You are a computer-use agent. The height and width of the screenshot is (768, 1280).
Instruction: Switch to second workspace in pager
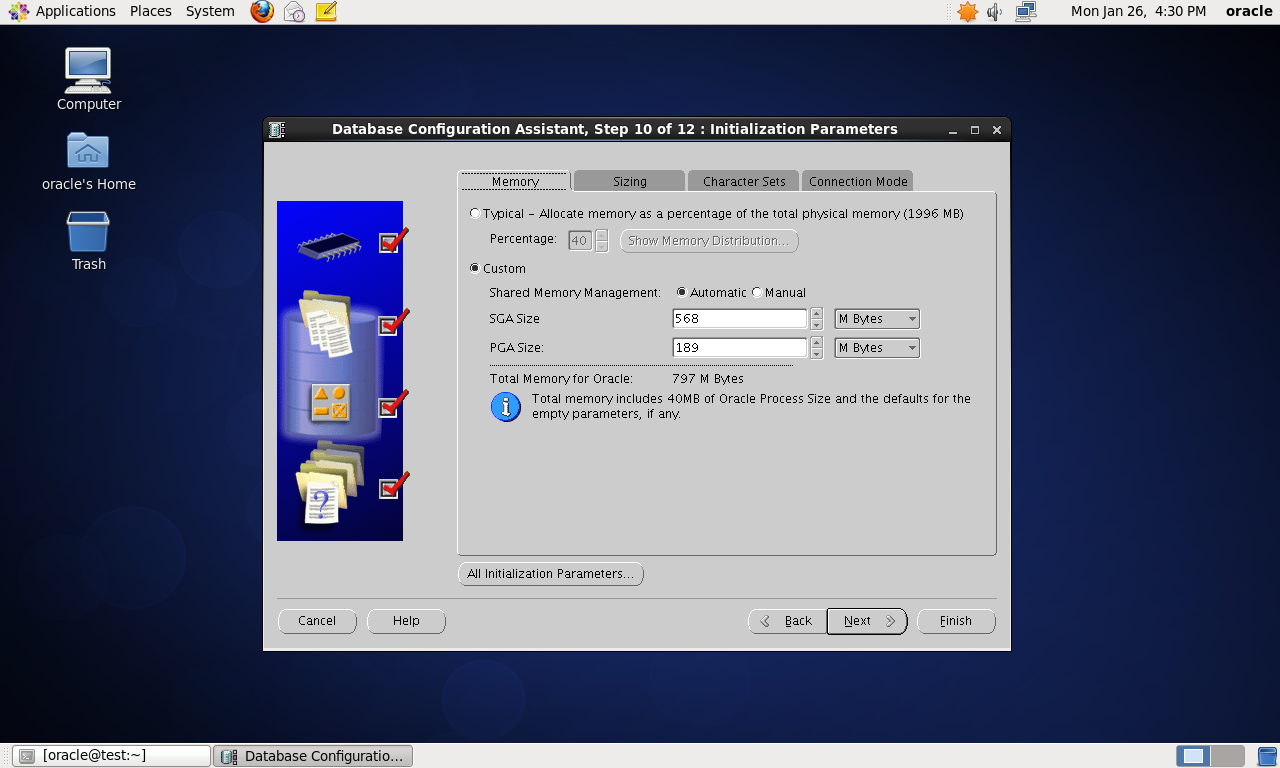tap(1228, 756)
